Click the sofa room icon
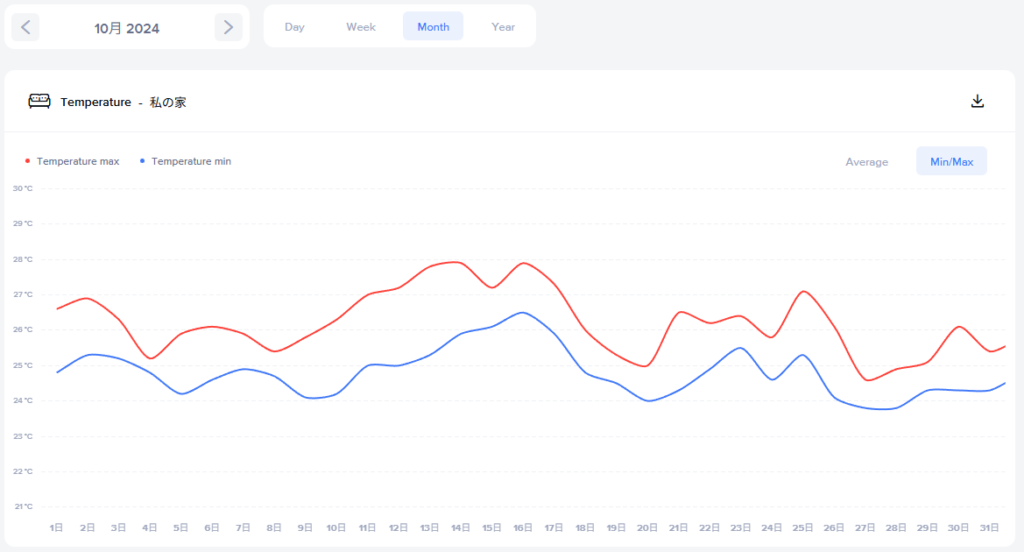The height and width of the screenshot is (552, 1024). [x=39, y=101]
